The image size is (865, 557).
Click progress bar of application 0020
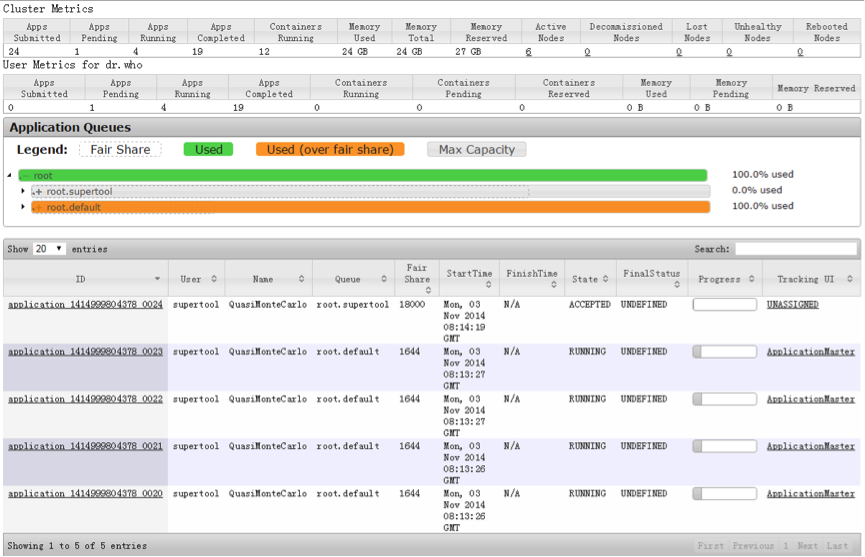[x=725, y=493]
